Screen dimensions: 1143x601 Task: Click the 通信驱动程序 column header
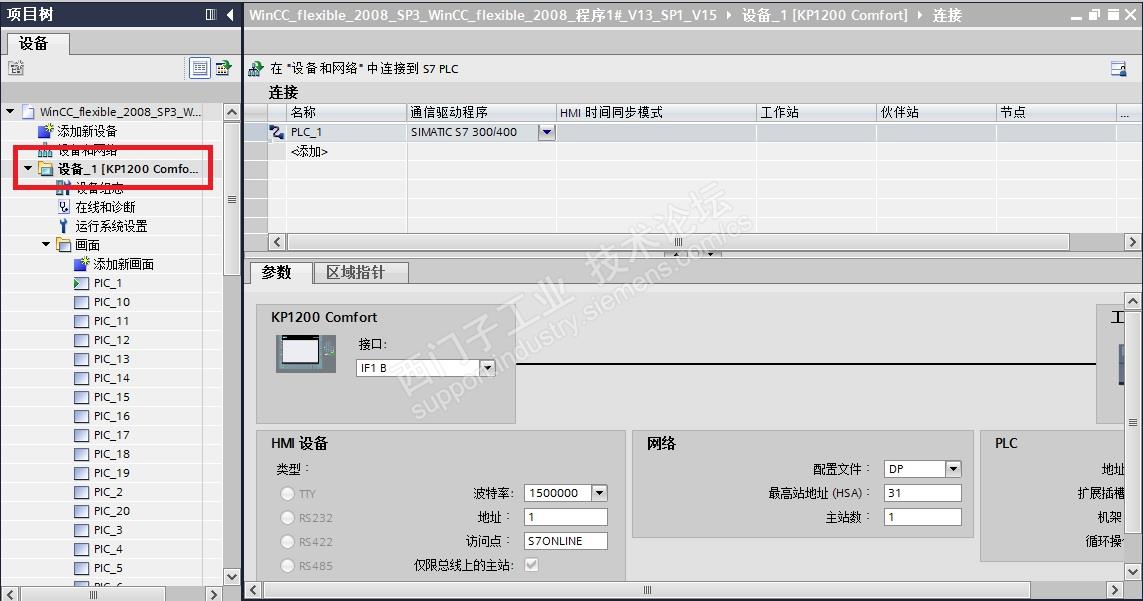[481, 112]
